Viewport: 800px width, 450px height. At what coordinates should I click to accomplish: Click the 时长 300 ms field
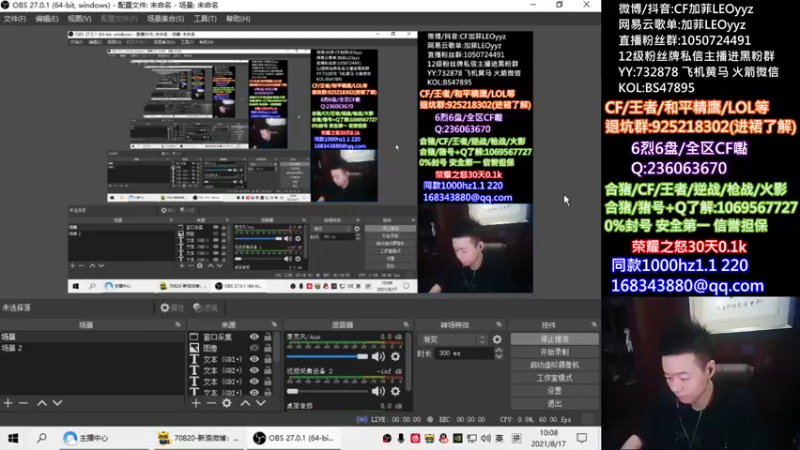[464, 353]
